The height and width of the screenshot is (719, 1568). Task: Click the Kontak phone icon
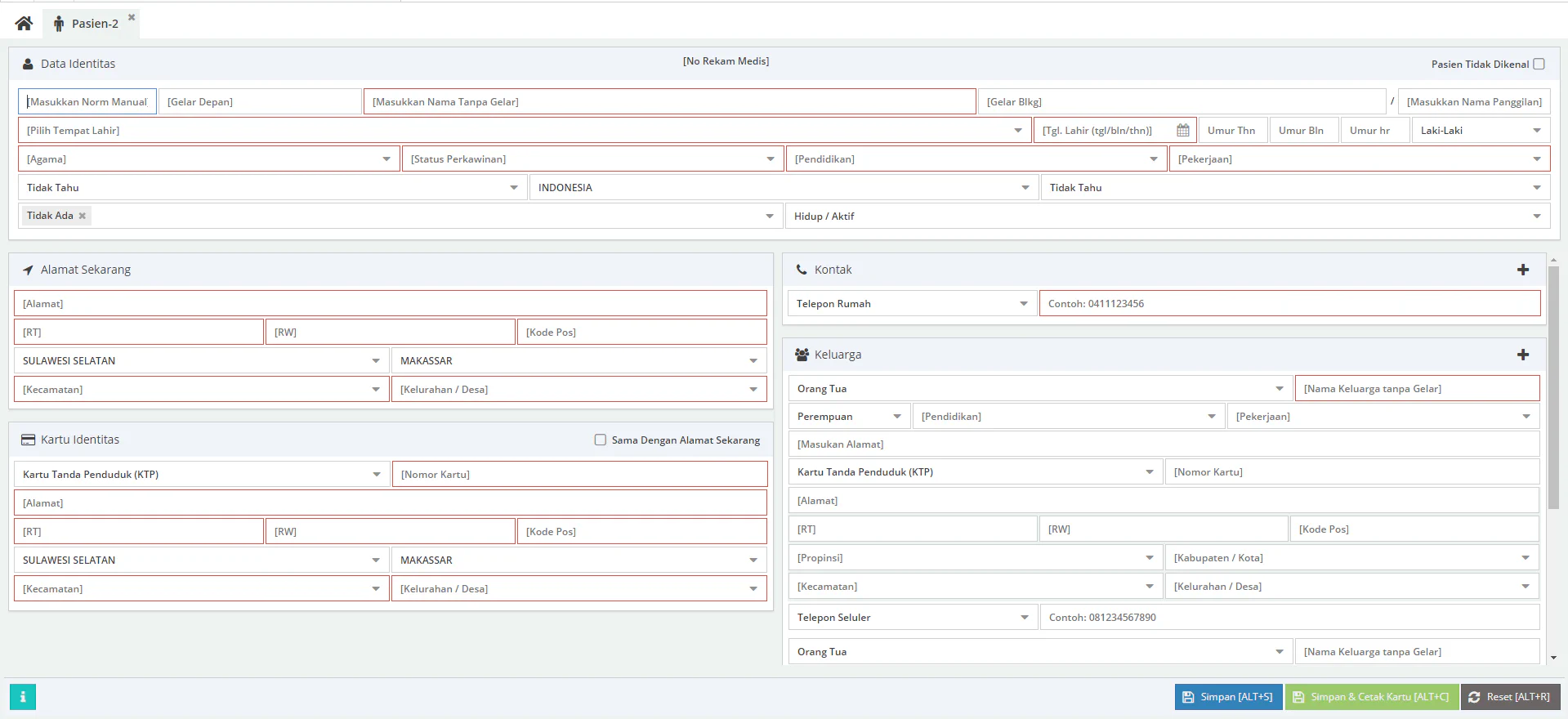[802, 270]
